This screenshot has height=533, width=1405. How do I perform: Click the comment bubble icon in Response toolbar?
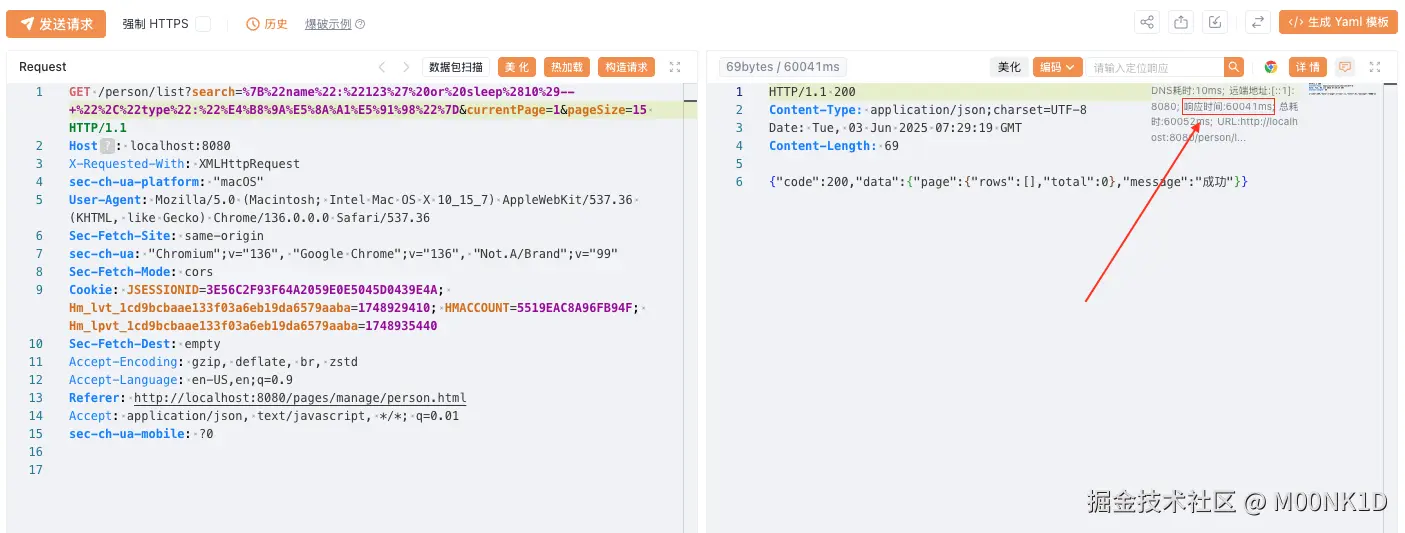click(1345, 67)
